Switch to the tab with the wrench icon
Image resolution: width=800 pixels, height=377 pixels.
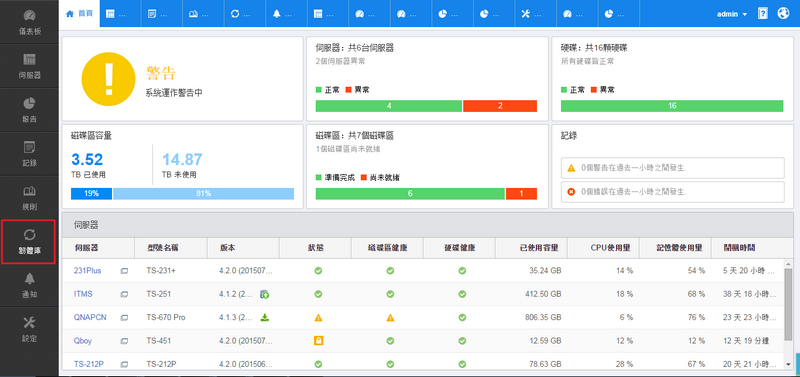click(x=535, y=14)
